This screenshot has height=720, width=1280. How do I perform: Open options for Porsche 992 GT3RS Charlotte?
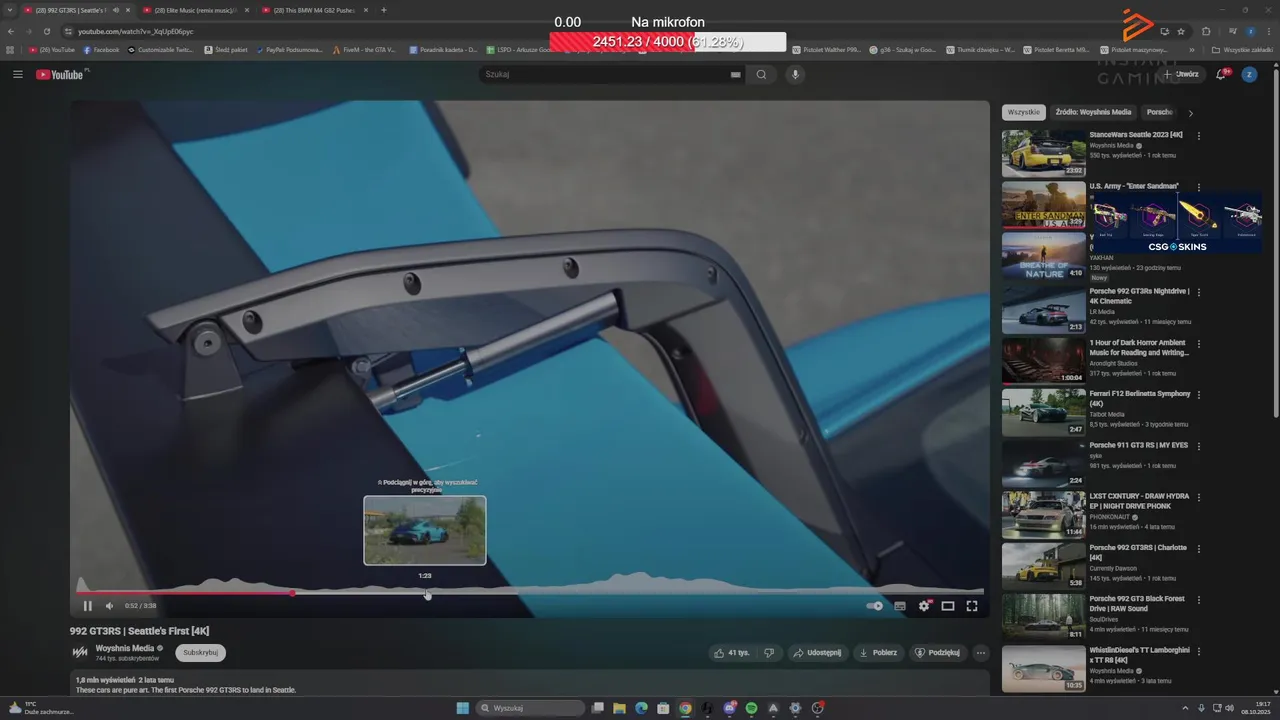point(1199,549)
